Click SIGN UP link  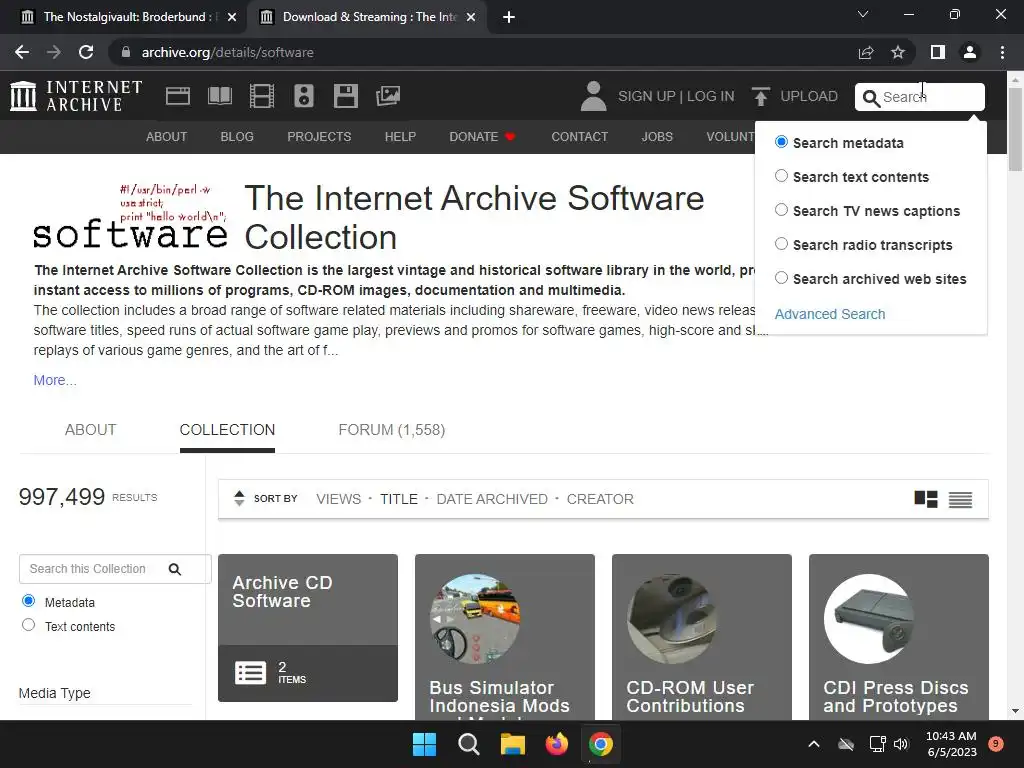point(647,96)
